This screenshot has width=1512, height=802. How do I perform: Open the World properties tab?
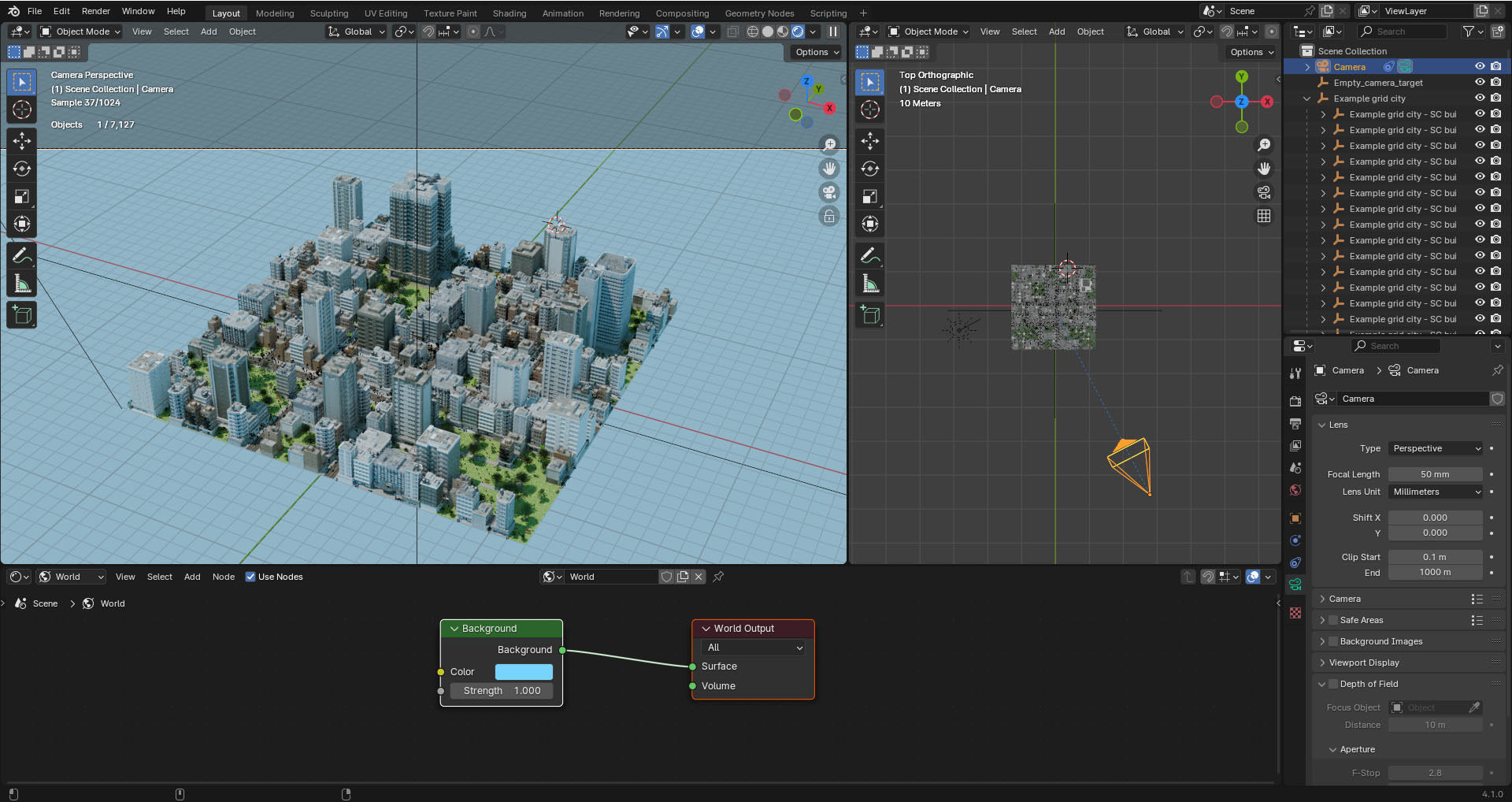pos(1295,490)
